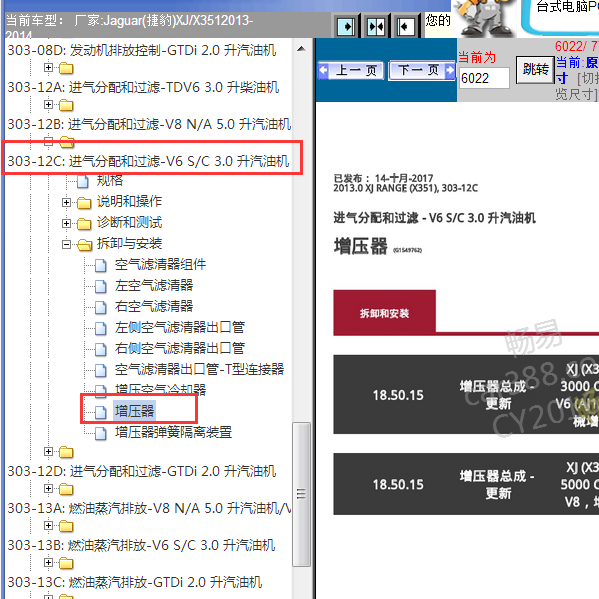Viewport: 599px width, 599px height.
Task: Click the open 拆卸与安装 folder icon
Action: pyautogui.click(x=84, y=245)
